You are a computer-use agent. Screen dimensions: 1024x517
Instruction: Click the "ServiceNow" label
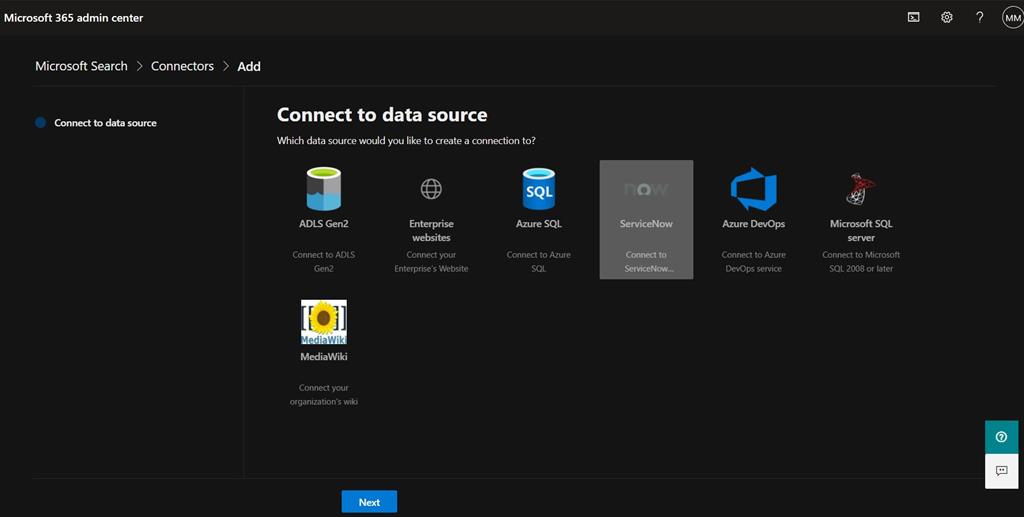(x=646, y=223)
